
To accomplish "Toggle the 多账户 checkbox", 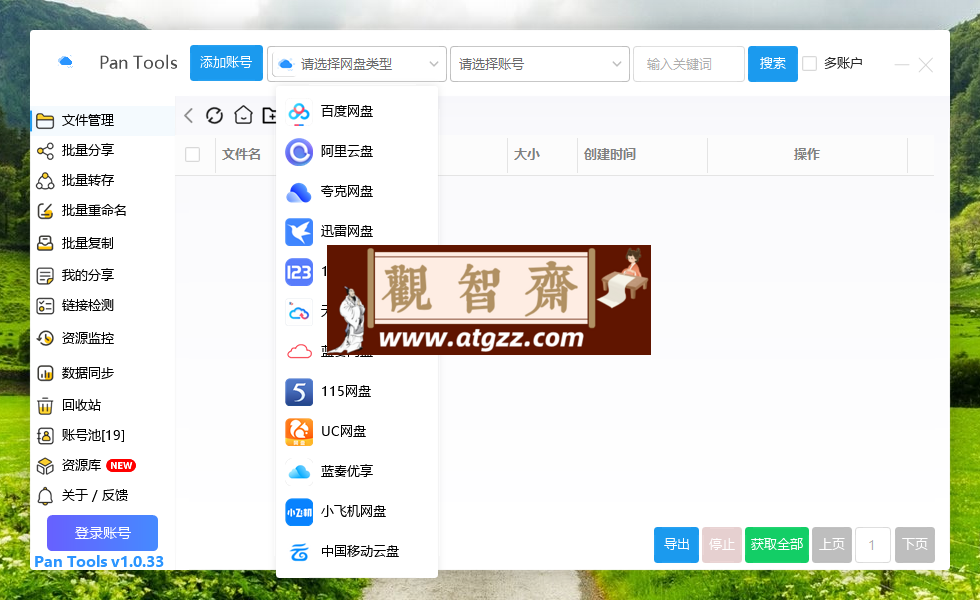I will (809, 63).
